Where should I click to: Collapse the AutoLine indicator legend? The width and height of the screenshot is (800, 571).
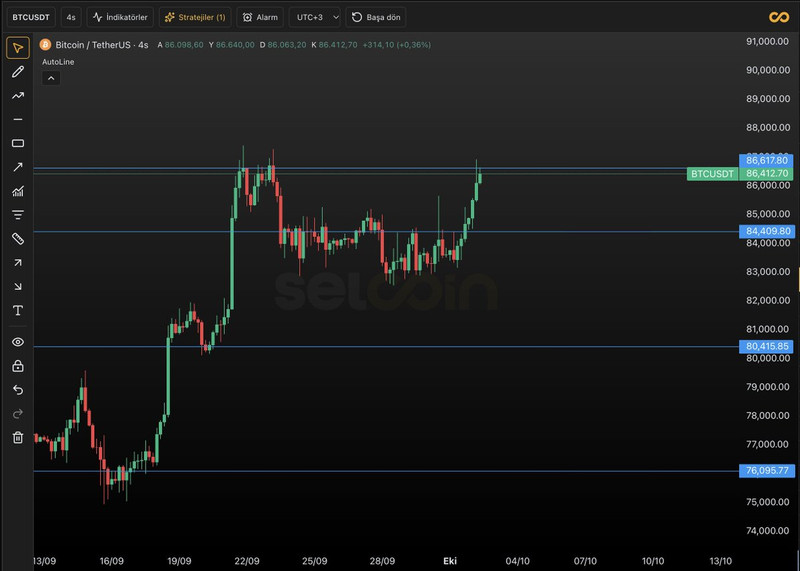[51, 79]
